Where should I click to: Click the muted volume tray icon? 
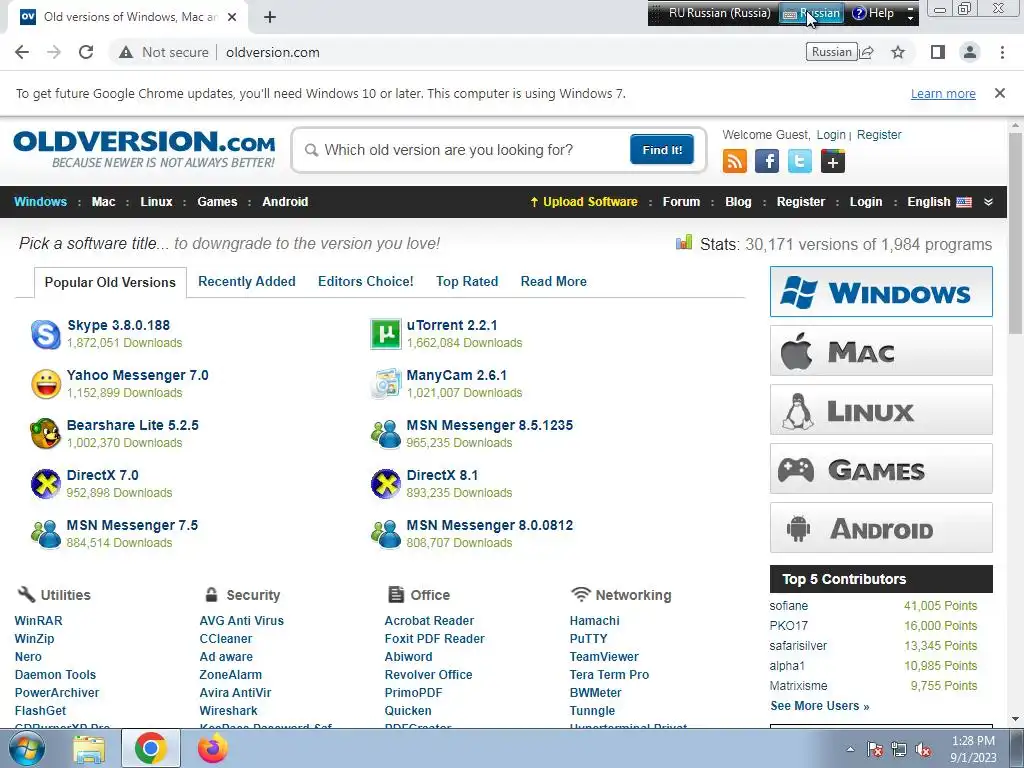click(x=923, y=750)
